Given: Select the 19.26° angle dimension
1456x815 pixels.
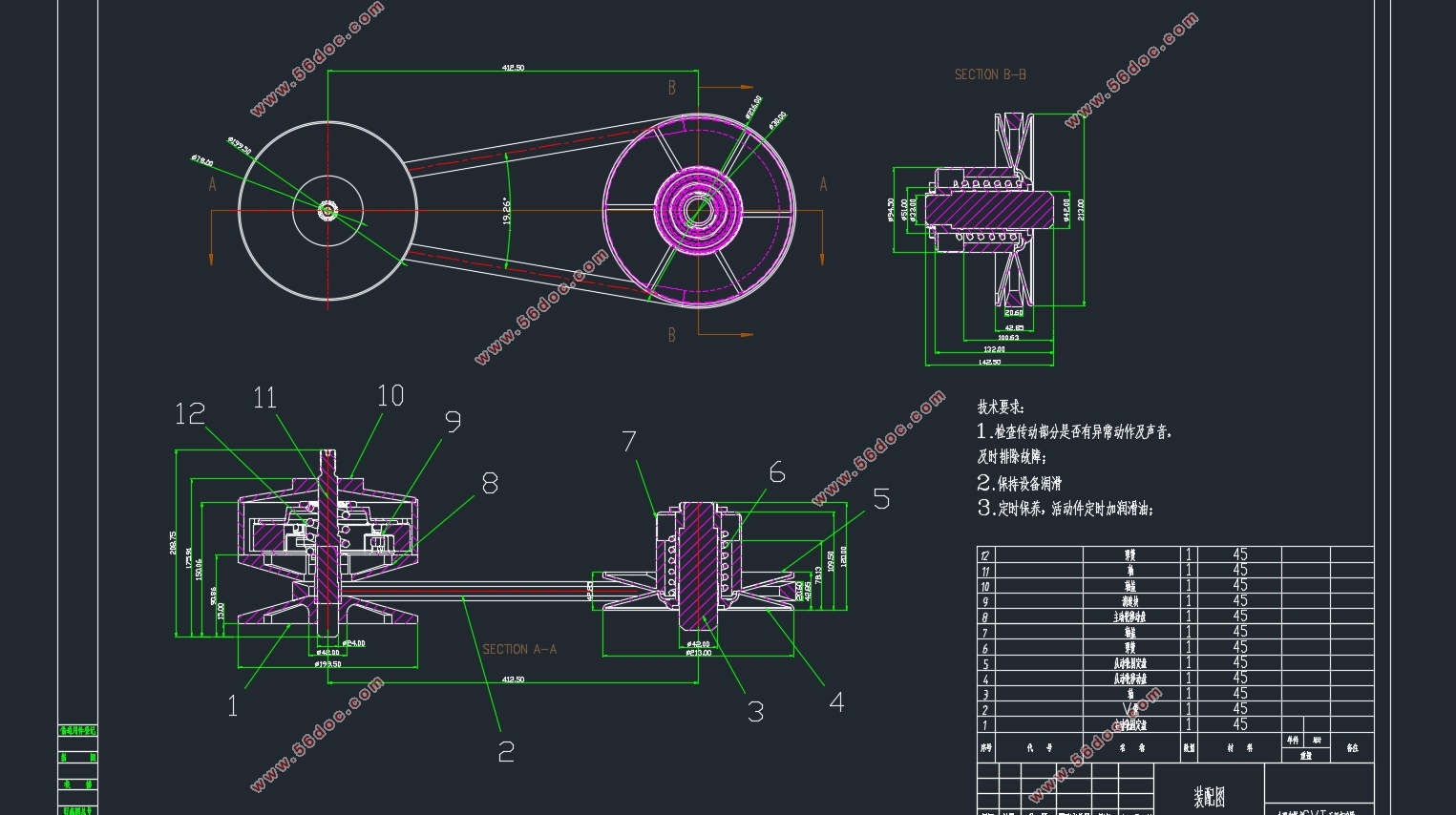Looking at the screenshot, I should pyautogui.click(x=507, y=211).
